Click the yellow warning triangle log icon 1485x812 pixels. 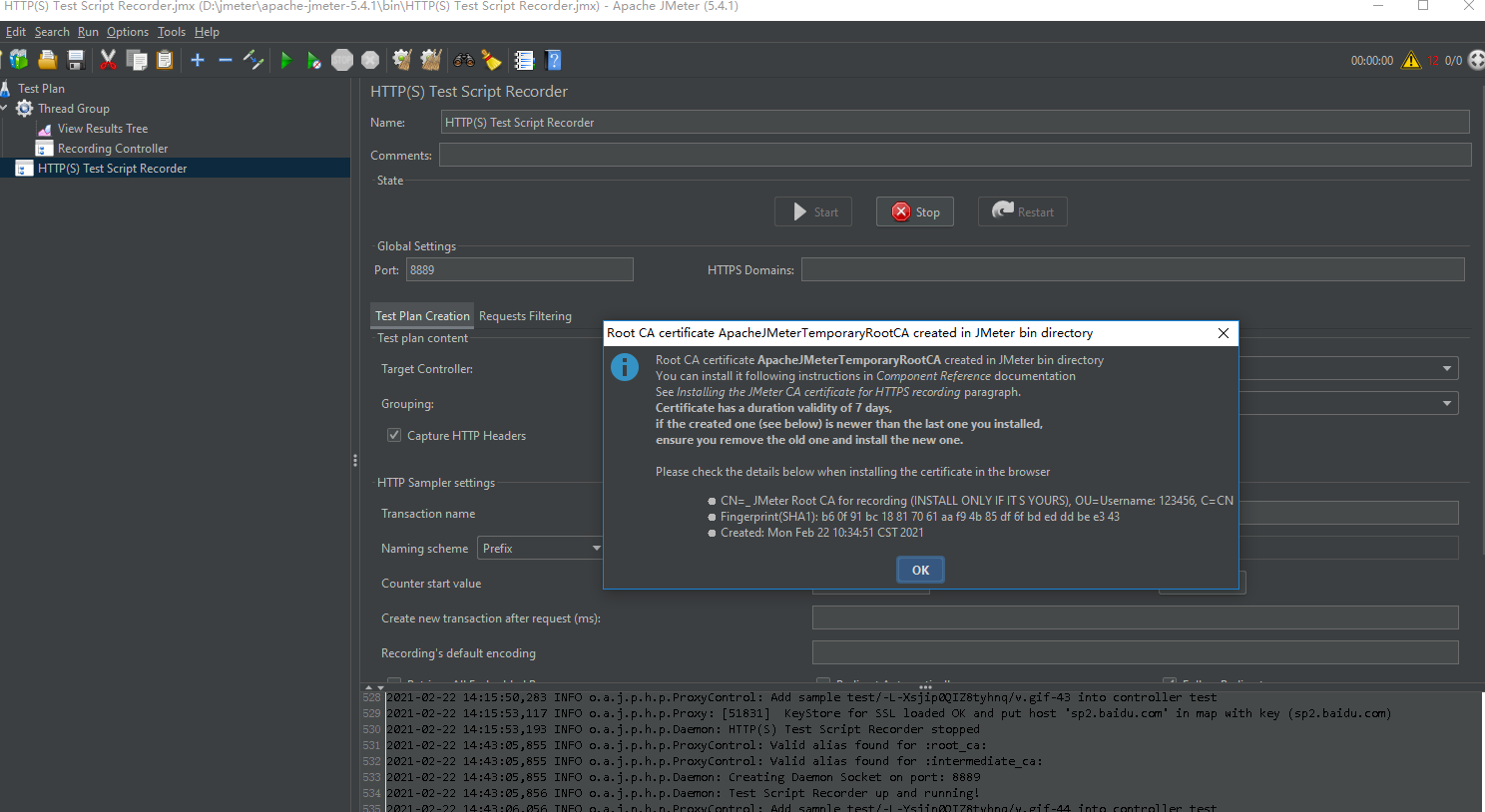point(1411,60)
